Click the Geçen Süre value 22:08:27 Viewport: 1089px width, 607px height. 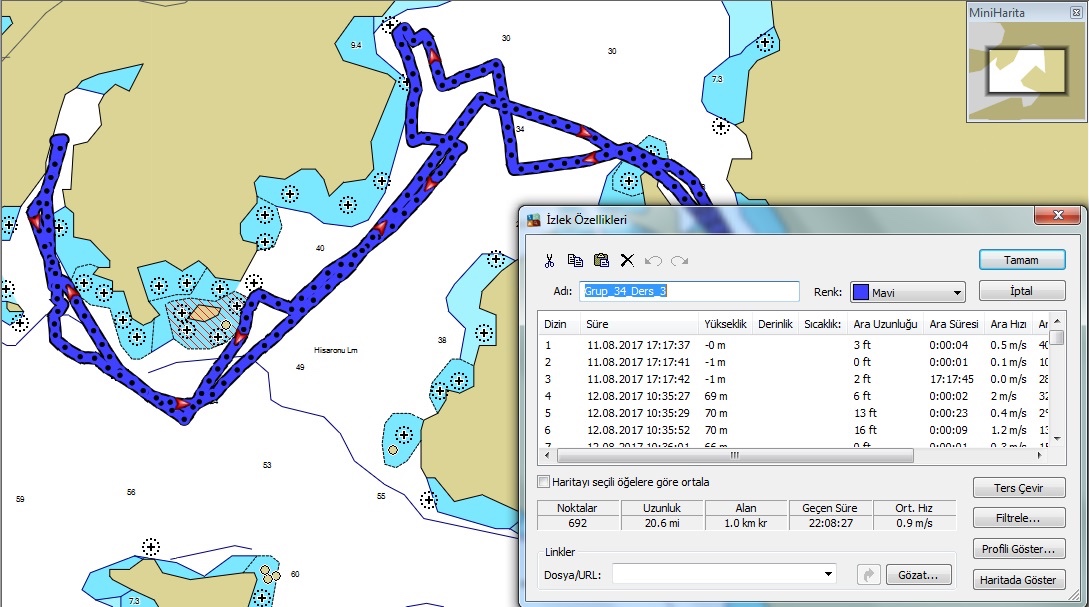click(831, 523)
